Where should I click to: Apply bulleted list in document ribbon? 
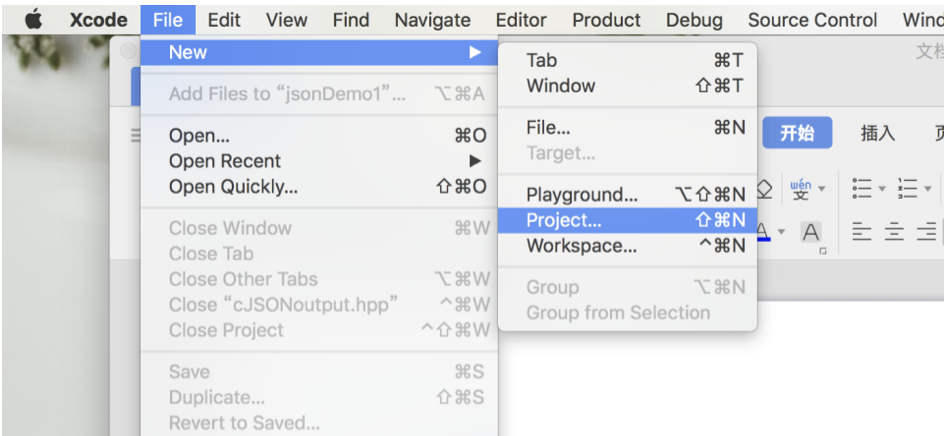click(861, 188)
